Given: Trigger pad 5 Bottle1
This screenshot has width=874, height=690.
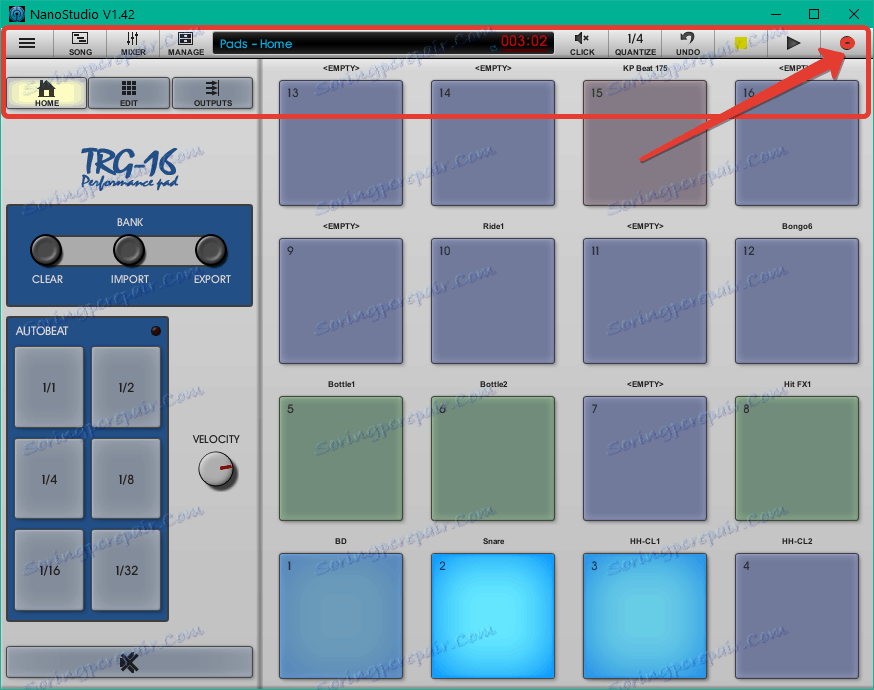Looking at the screenshot, I should click(x=341, y=459).
